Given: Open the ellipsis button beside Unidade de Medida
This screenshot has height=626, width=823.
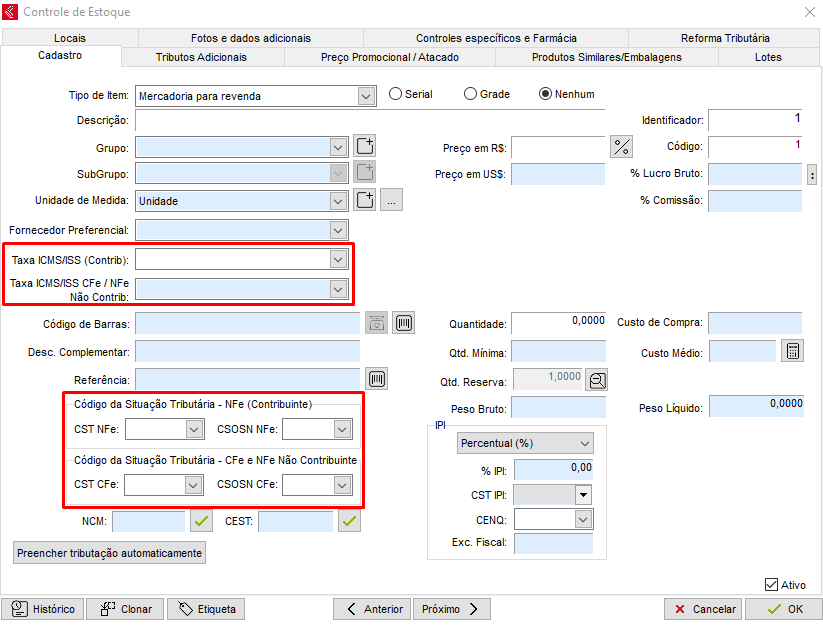Looking at the screenshot, I should click(x=391, y=200).
